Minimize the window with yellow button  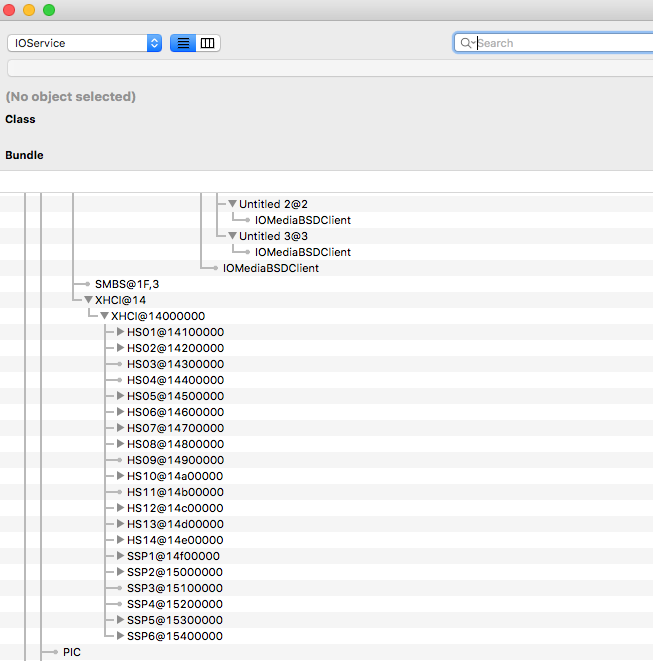click(x=29, y=10)
